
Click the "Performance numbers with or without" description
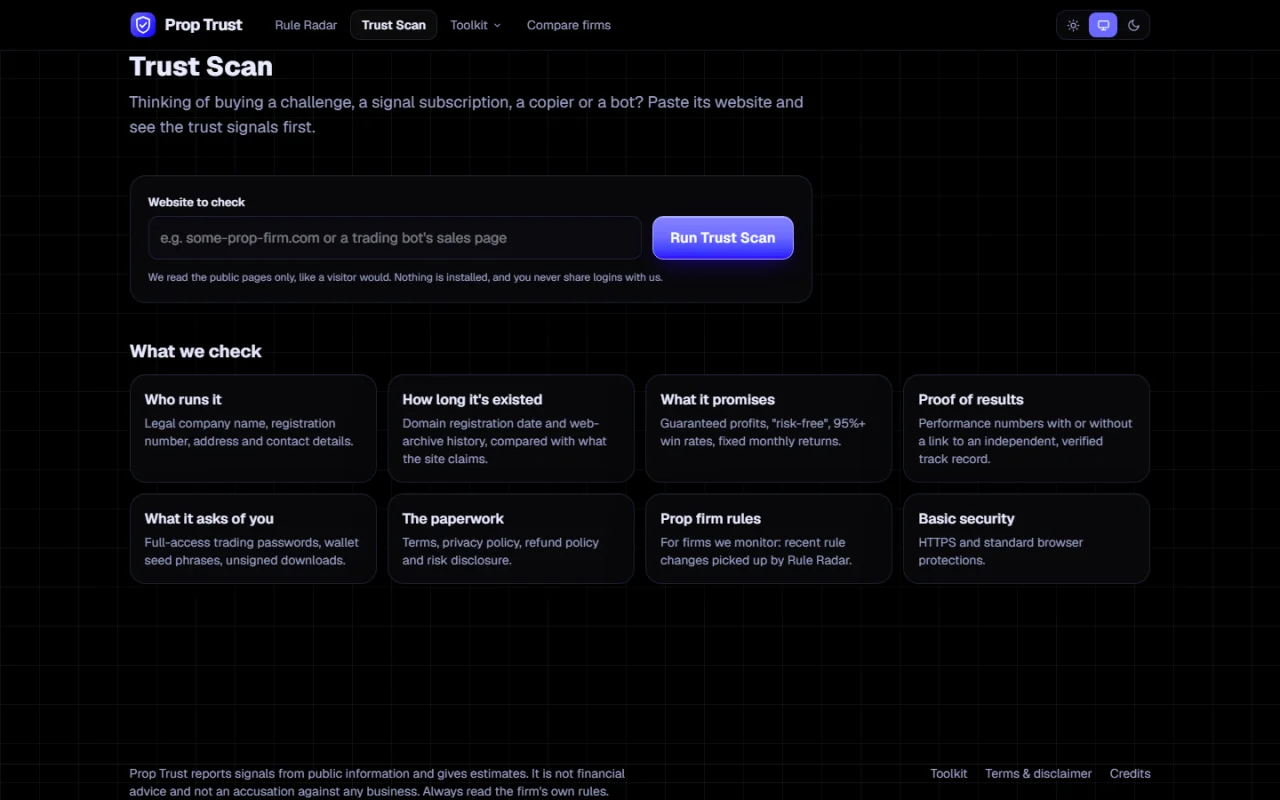(x=1026, y=441)
